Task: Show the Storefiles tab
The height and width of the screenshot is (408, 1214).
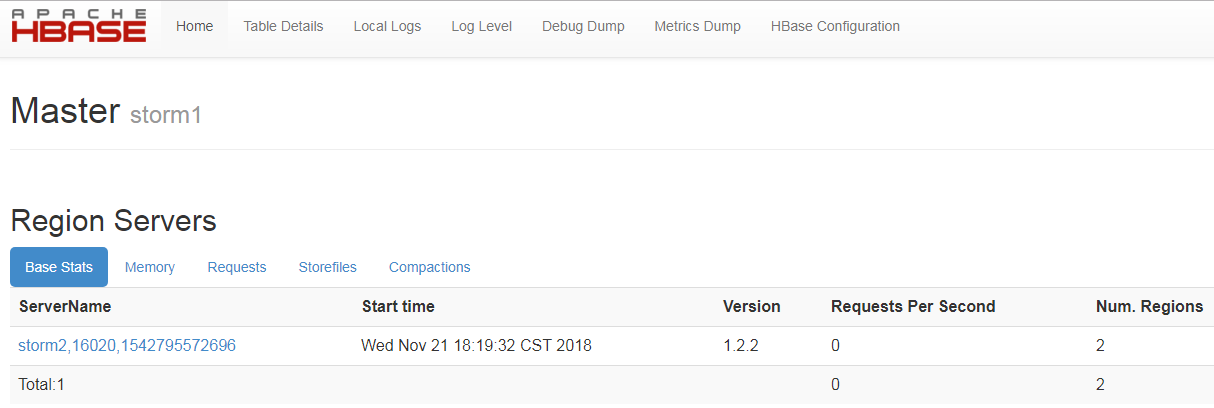Action: click(327, 267)
